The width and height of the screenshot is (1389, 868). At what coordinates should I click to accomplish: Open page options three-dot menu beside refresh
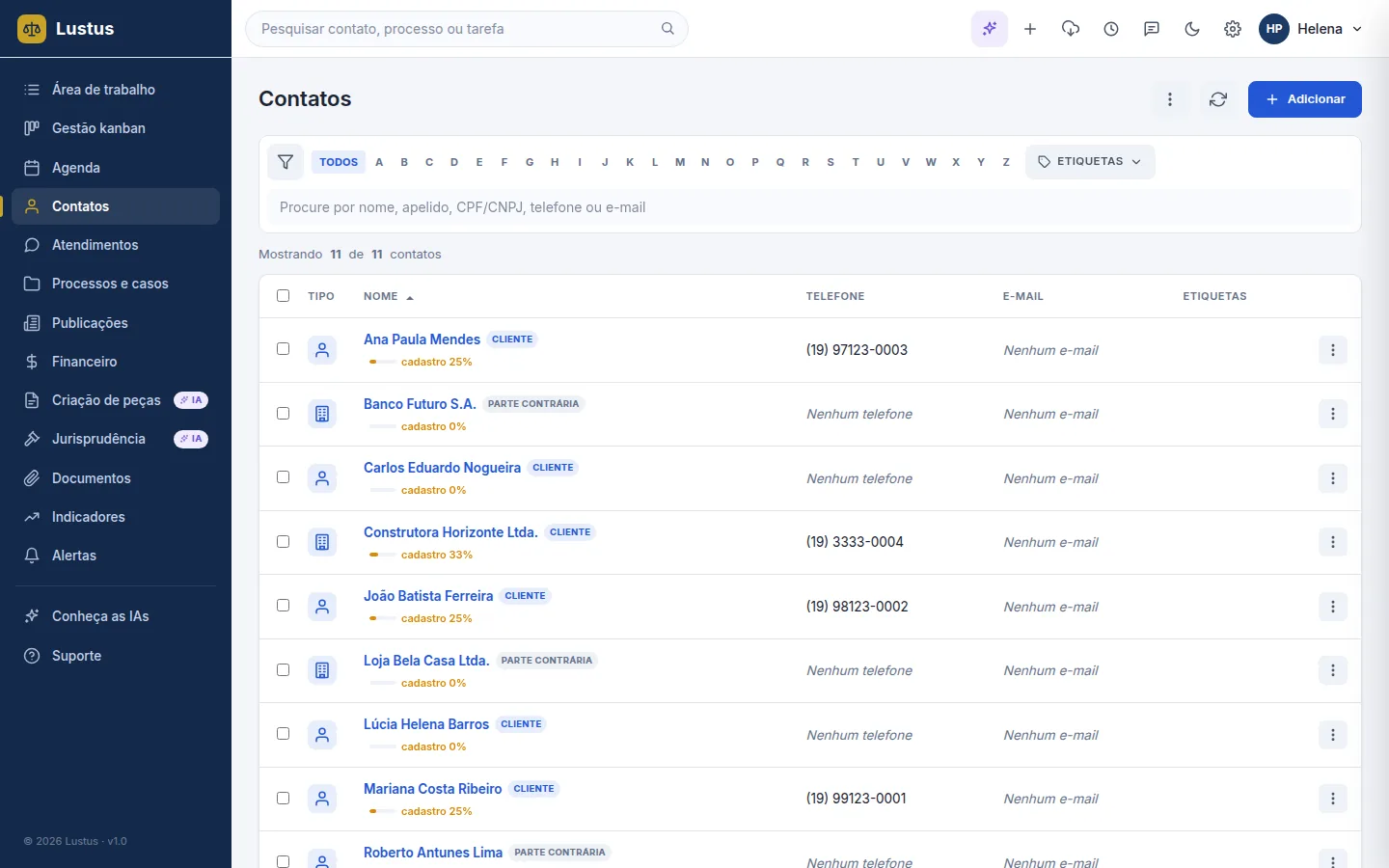(1170, 99)
